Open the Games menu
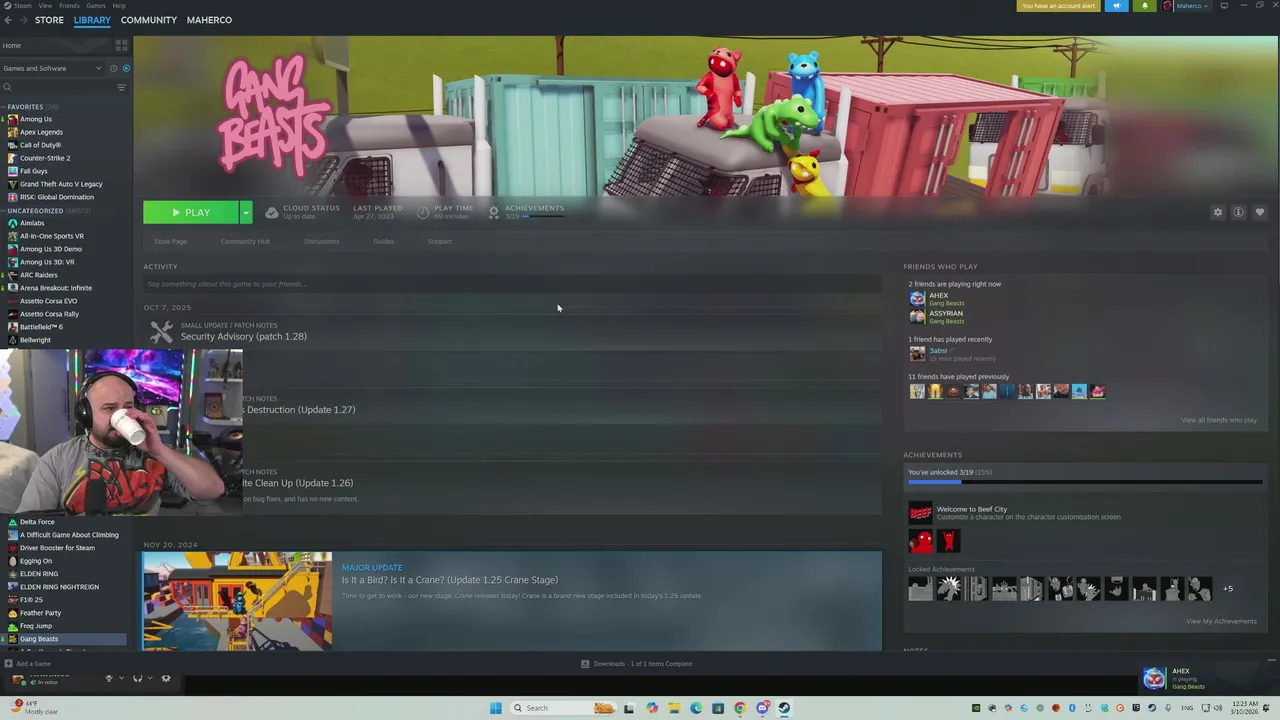The image size is (1280, 720). pyautogui.click(x=96, y=5)
